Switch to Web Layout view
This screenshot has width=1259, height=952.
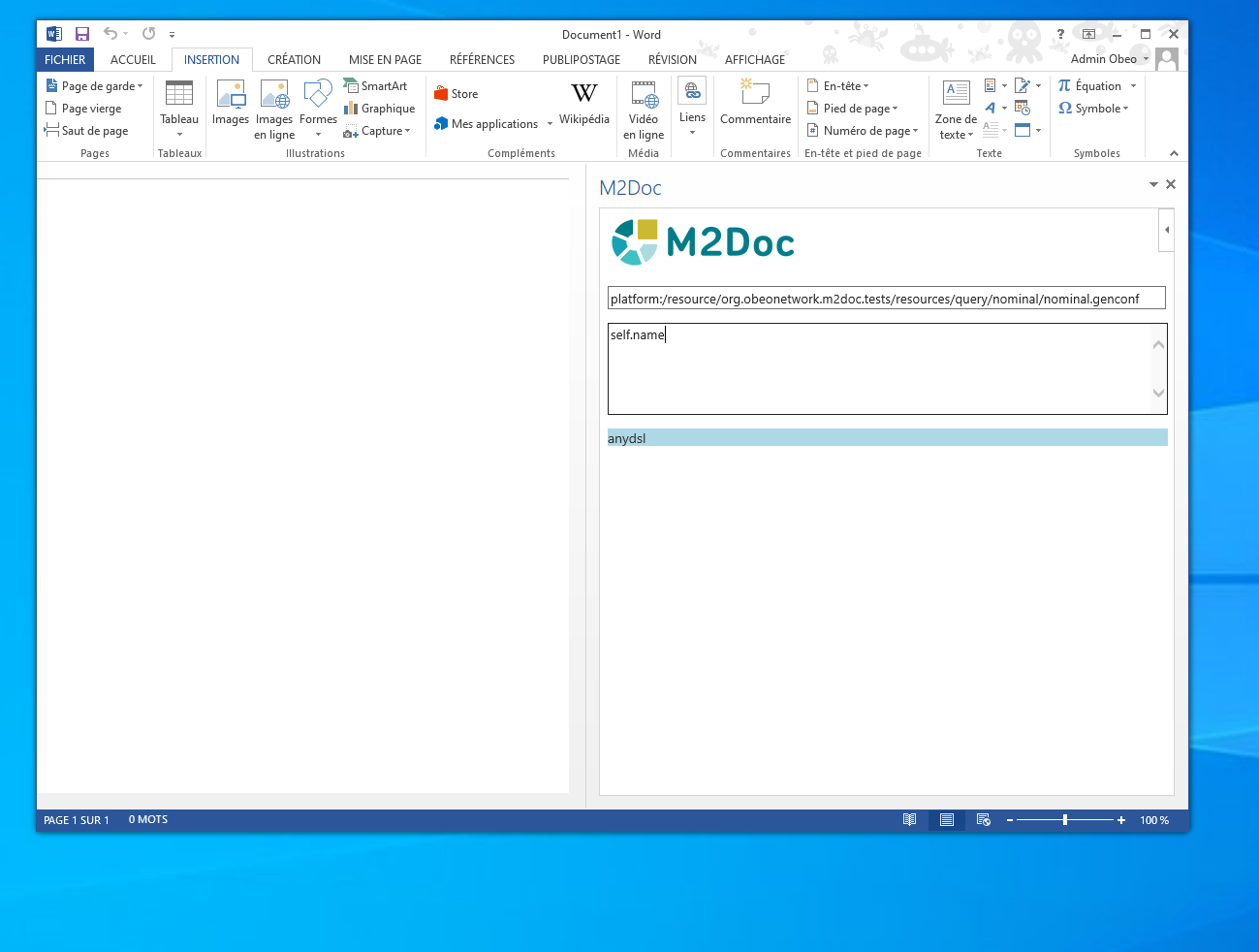pyautogui.click(x=984, y=820)
